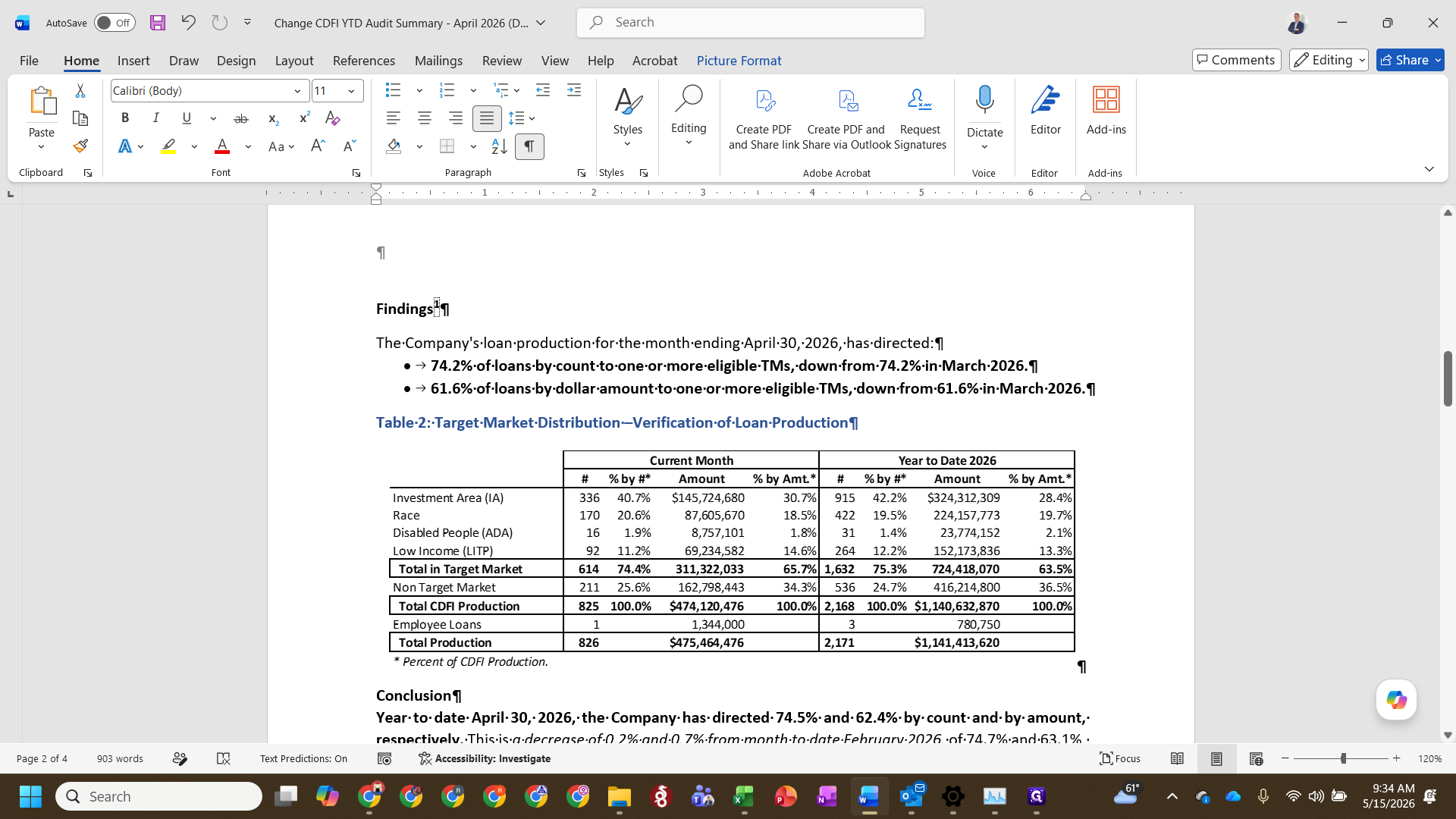1456x819 pixels.
Task: Open the Comments pane
Action: 1236,60
